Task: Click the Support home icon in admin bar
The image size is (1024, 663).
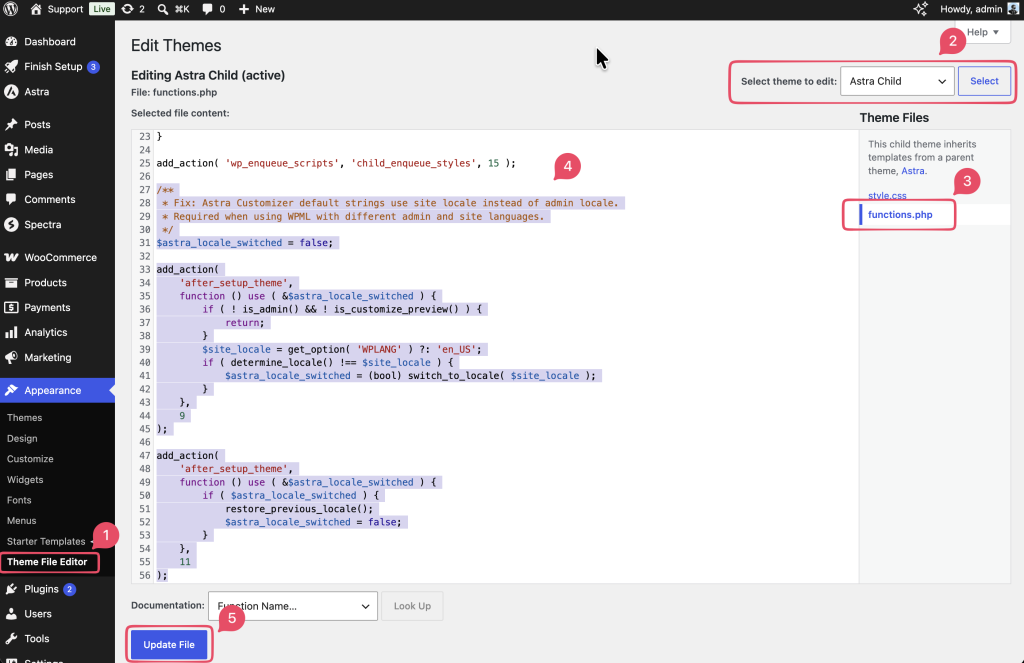Action: pos(36,9)
